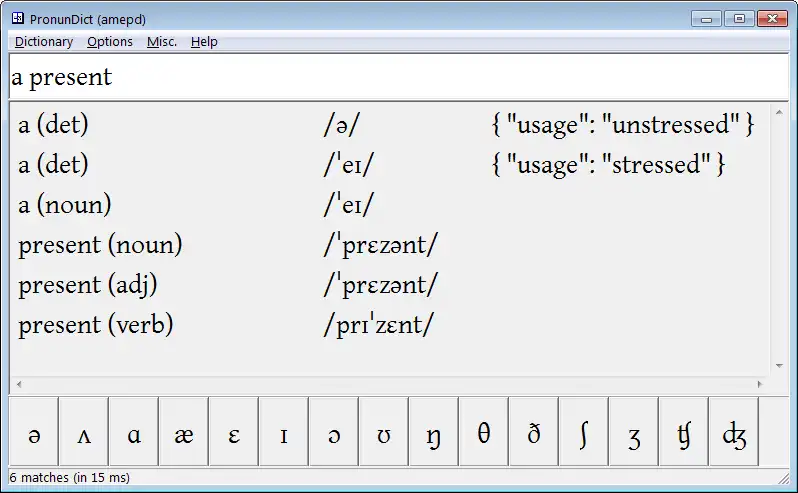Insert the ʧ phonetic symbol
798x493 pixels.
pyautogui.click(x=683, y=432)
